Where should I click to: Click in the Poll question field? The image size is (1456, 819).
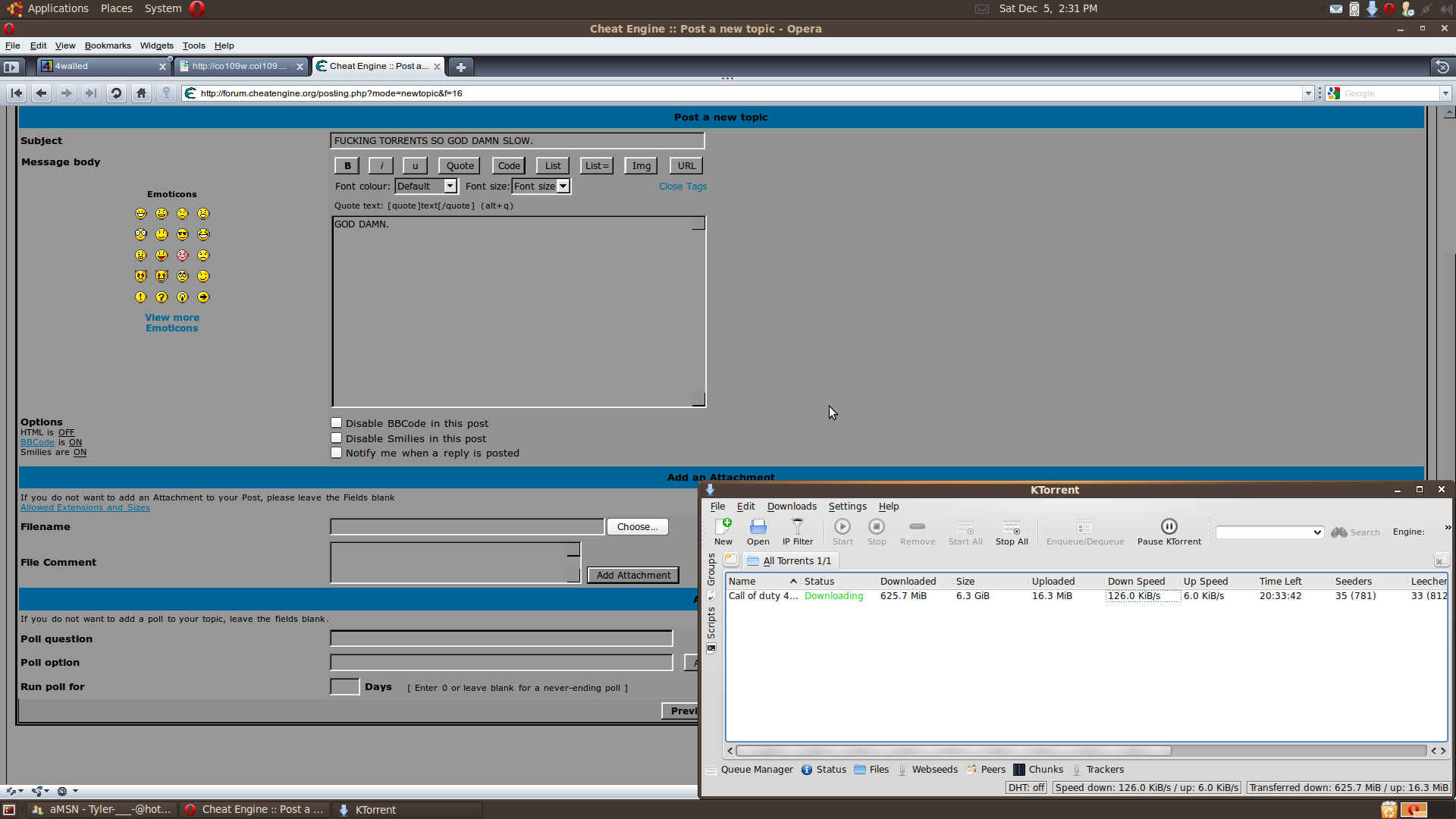click(x=501, y=639)
